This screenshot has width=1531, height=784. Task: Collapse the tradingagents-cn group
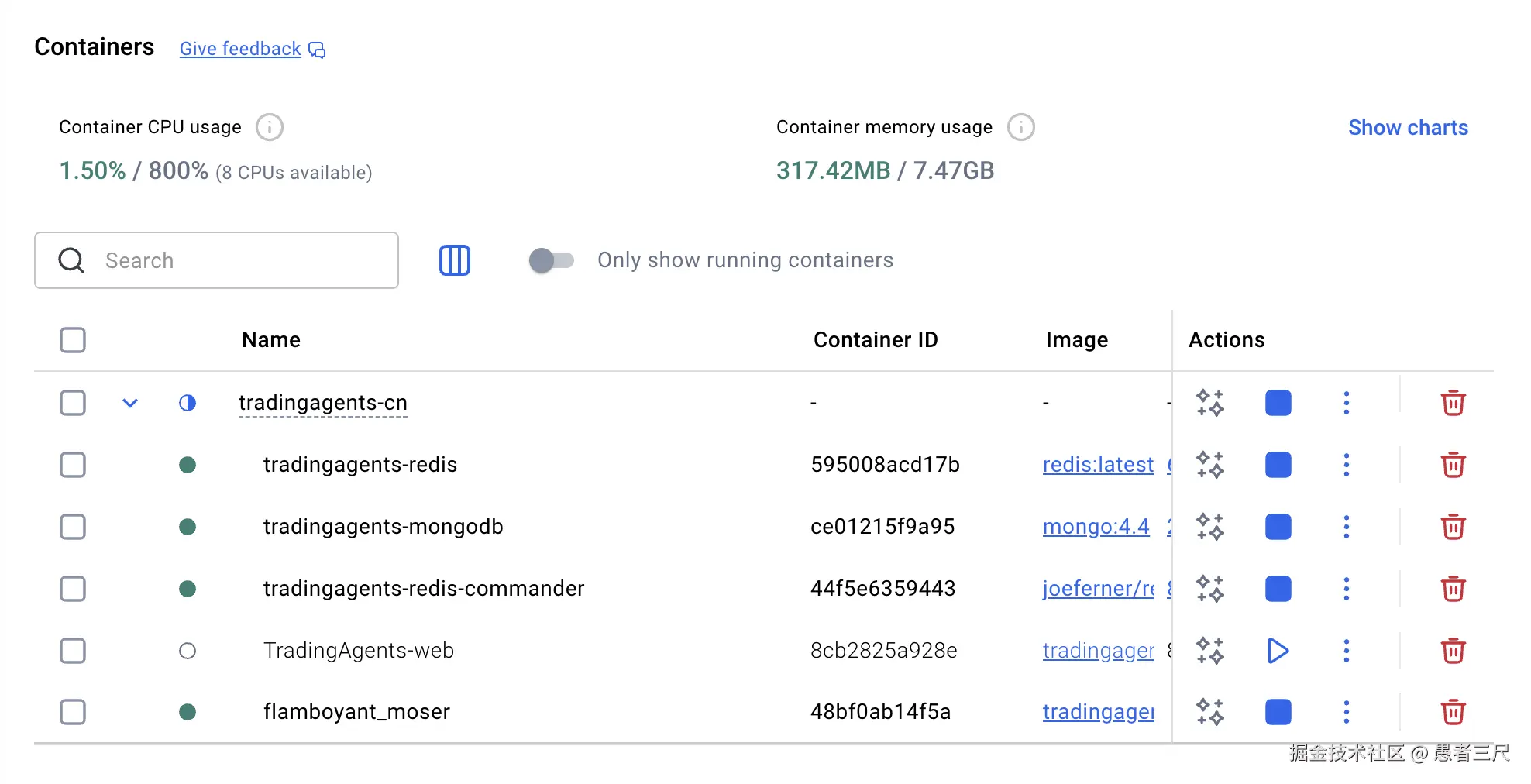(x=130, y=403)
